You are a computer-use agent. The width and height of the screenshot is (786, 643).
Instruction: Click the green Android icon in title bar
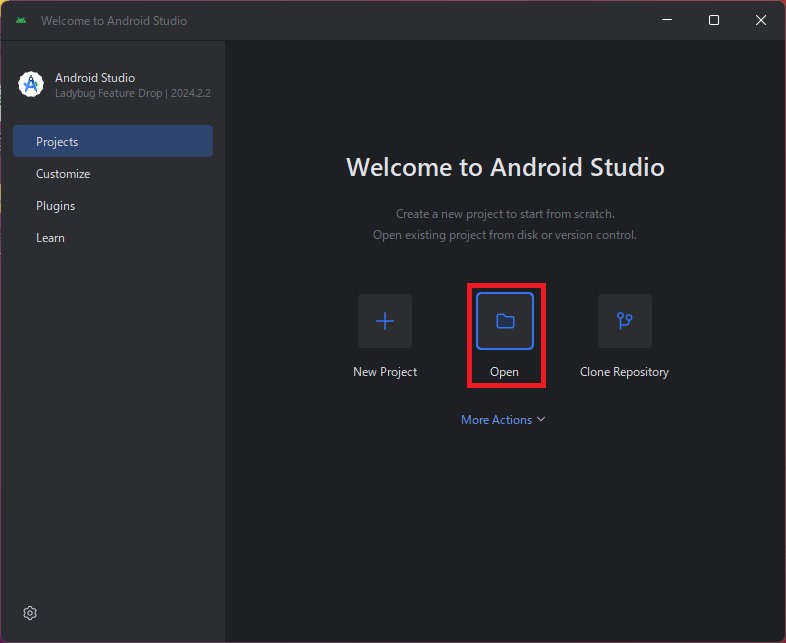tap(21, 20)
